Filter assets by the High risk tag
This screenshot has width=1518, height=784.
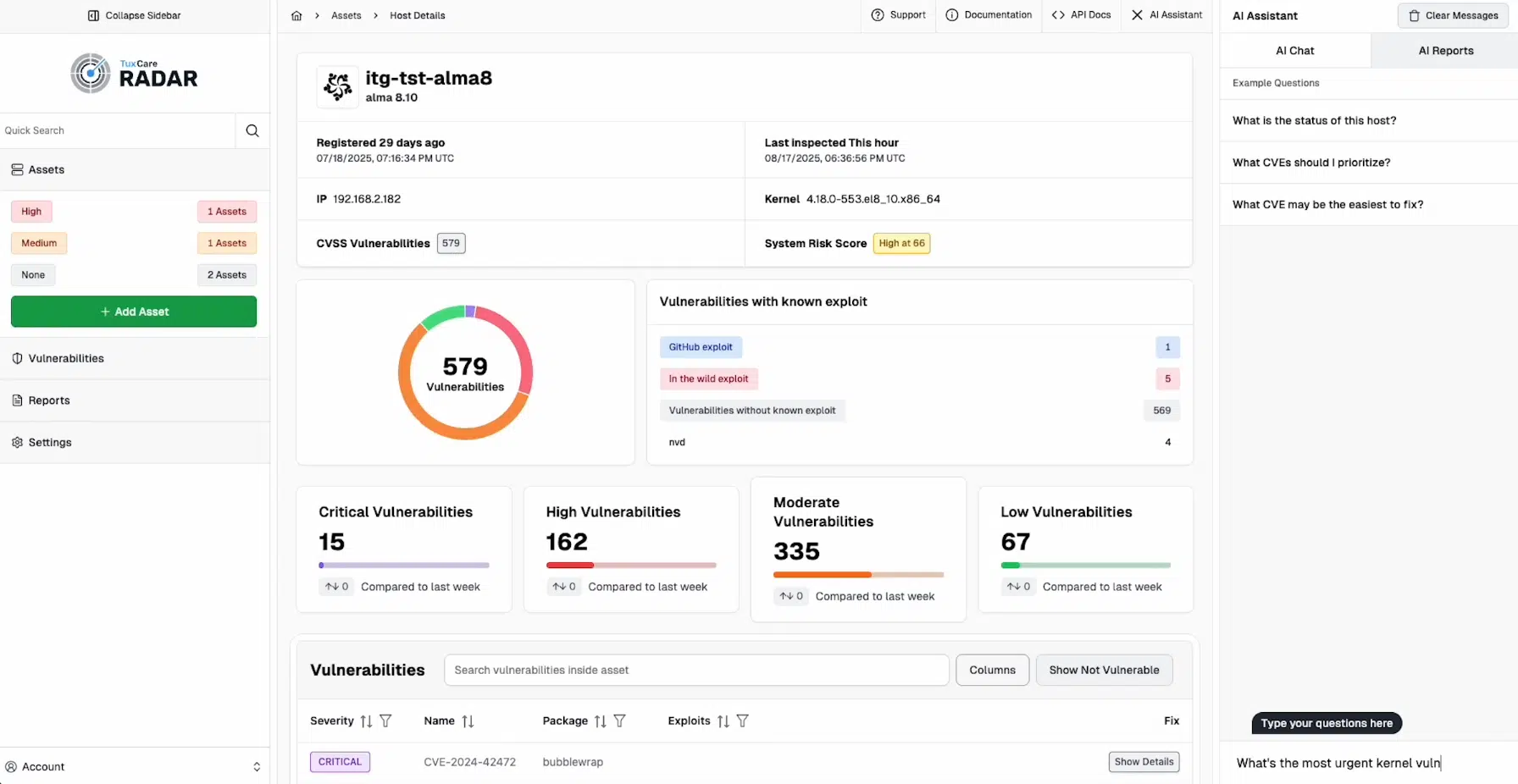31,212
